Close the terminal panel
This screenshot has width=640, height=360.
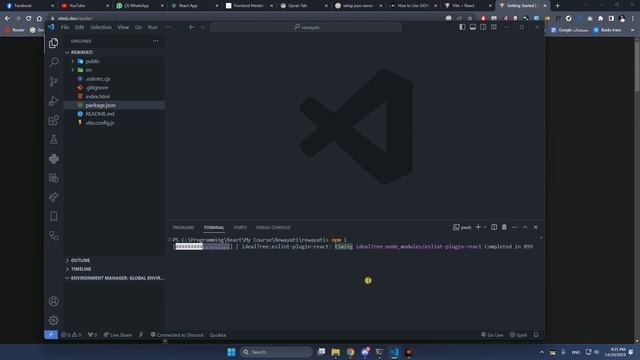[536, 227]
